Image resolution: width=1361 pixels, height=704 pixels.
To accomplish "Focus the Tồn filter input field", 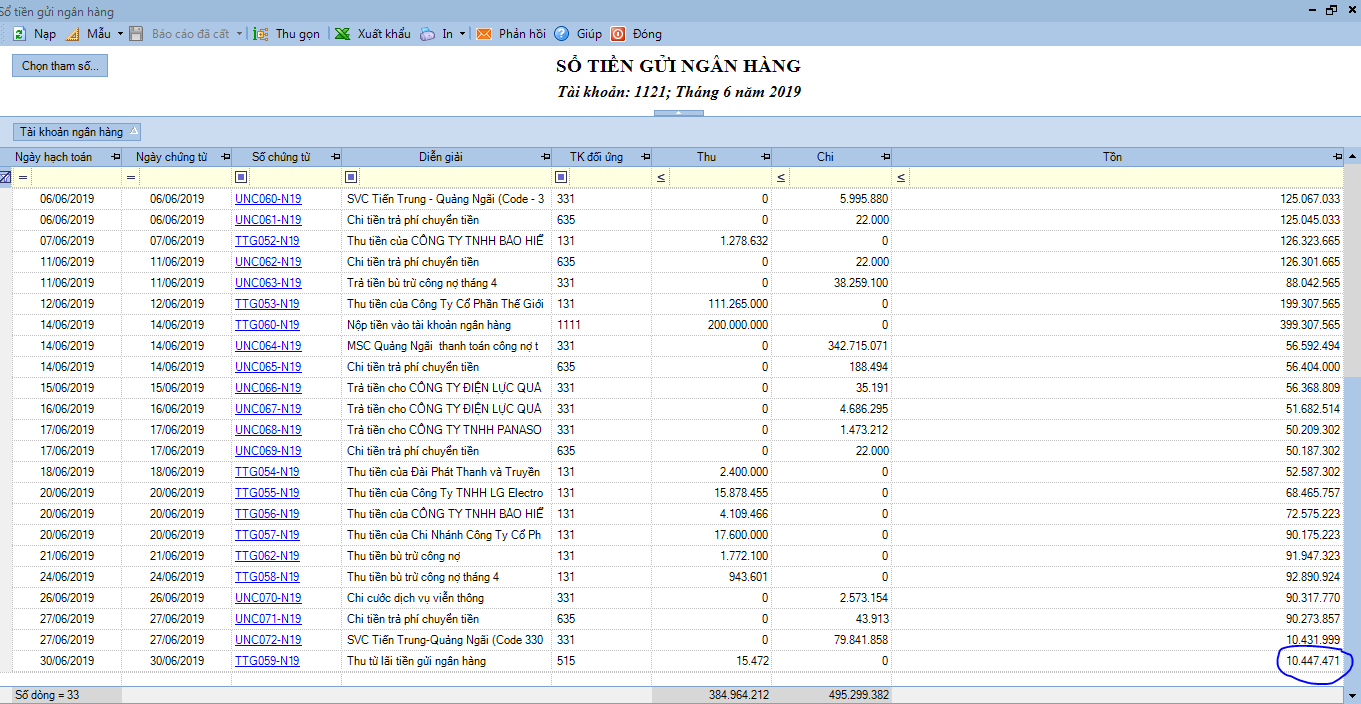I will click(1126, 178).
